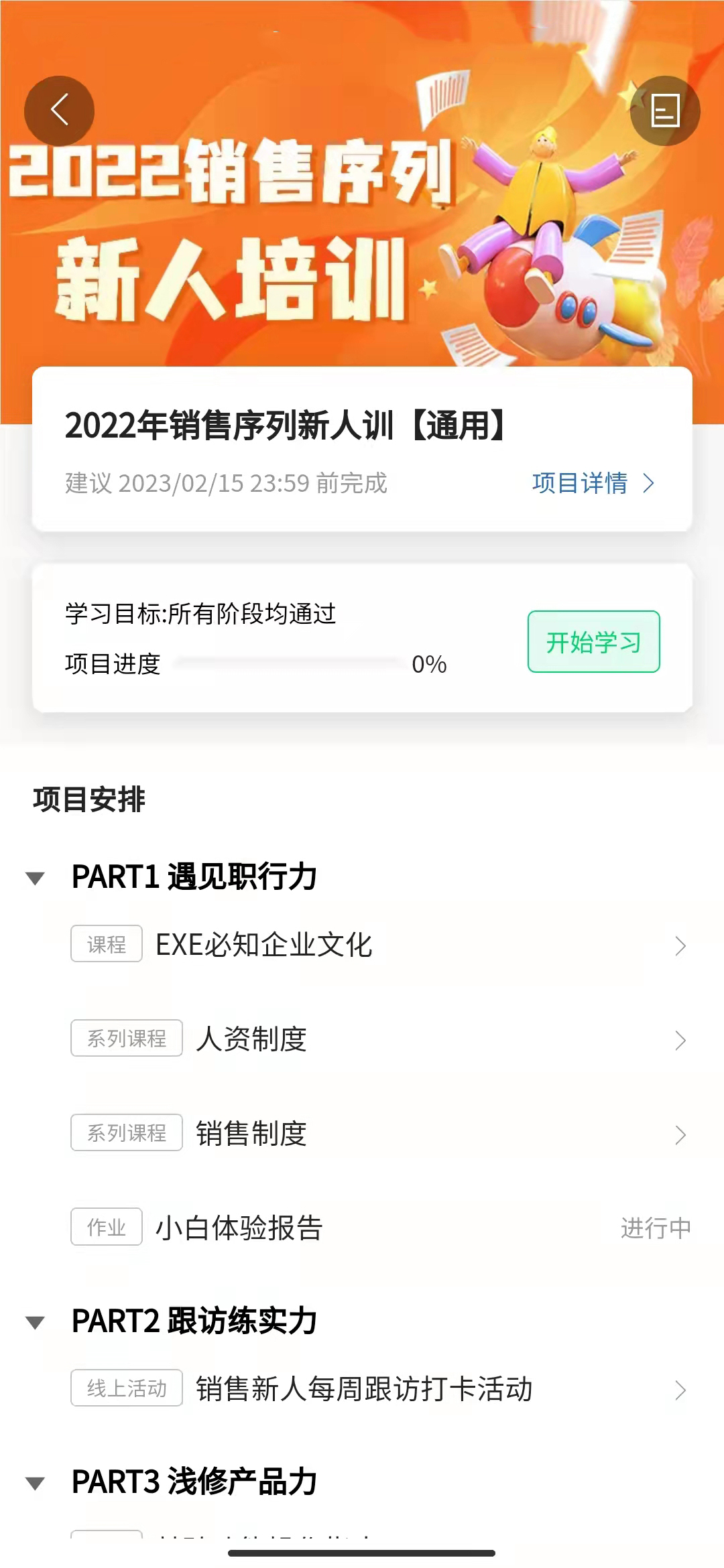Open the 项目详情 link

click(x=580, y=483)
